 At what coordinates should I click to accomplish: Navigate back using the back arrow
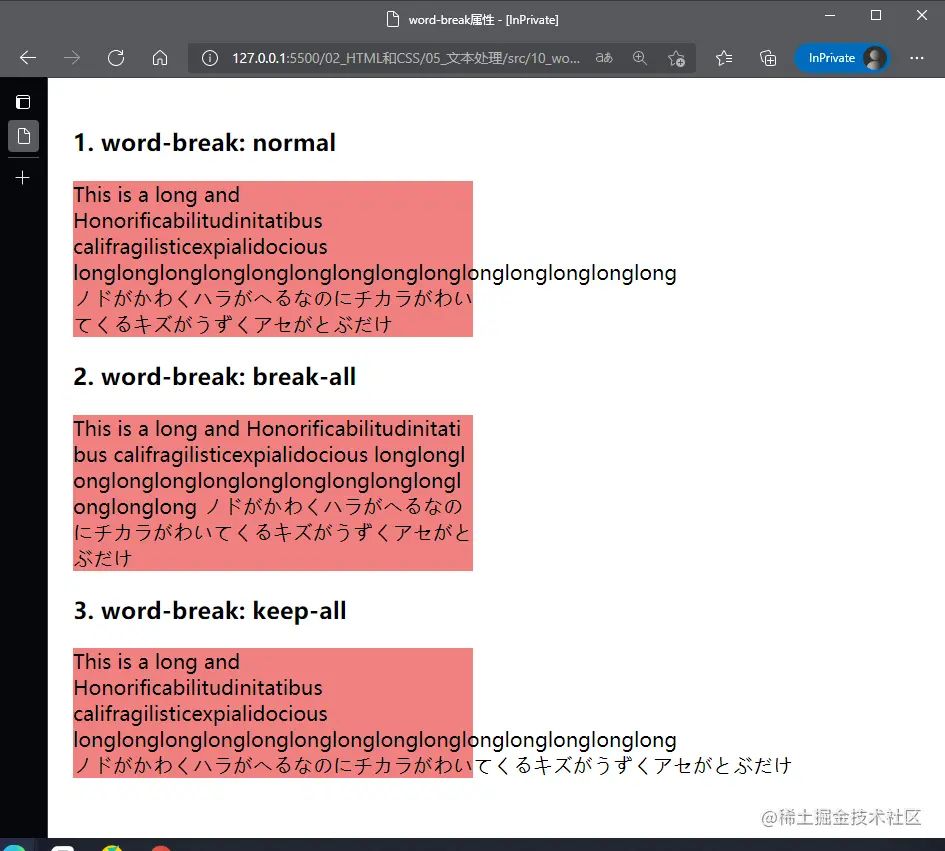[x=26, y=58]
